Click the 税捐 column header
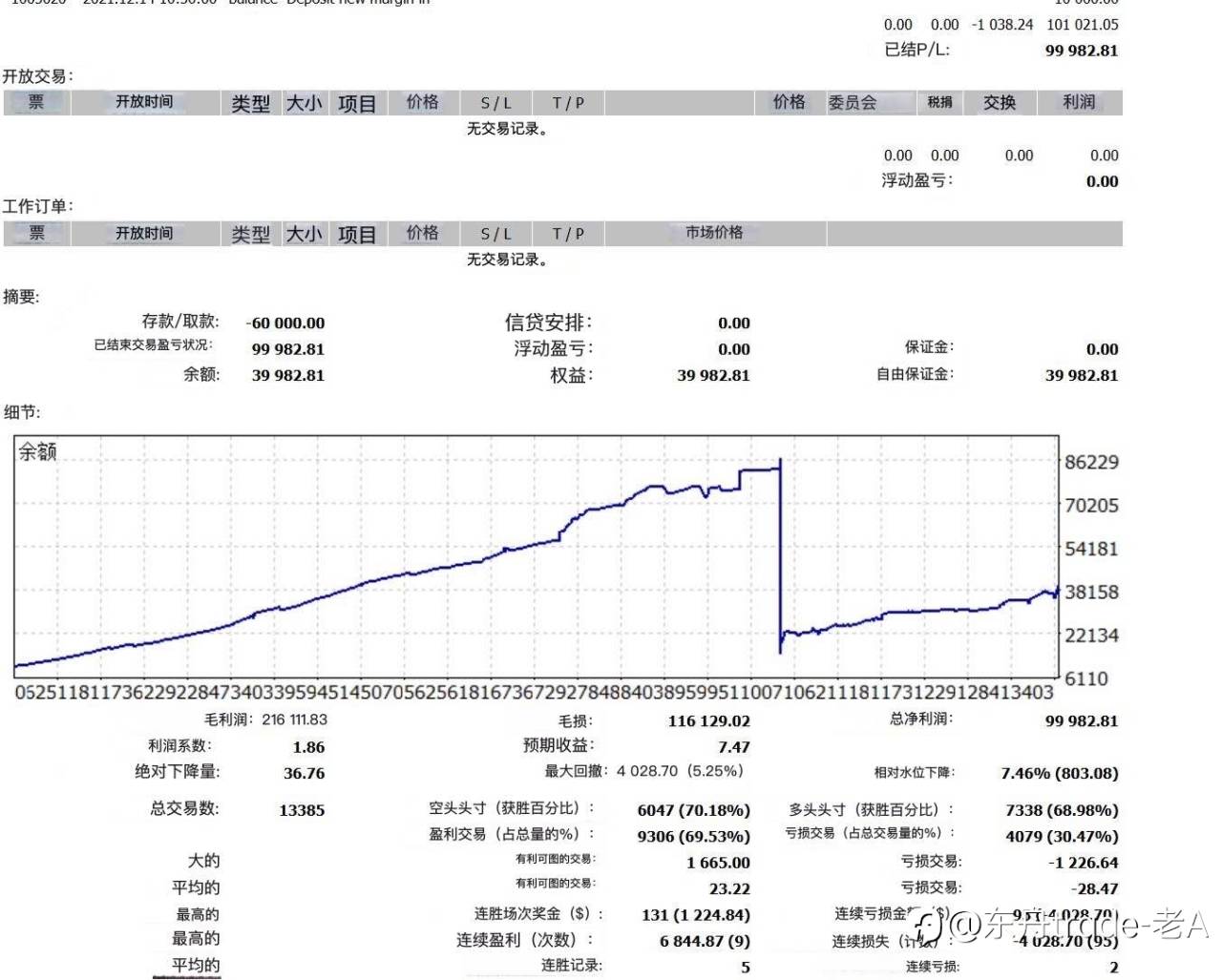1222x980 pixels. (x=940, y=102)
